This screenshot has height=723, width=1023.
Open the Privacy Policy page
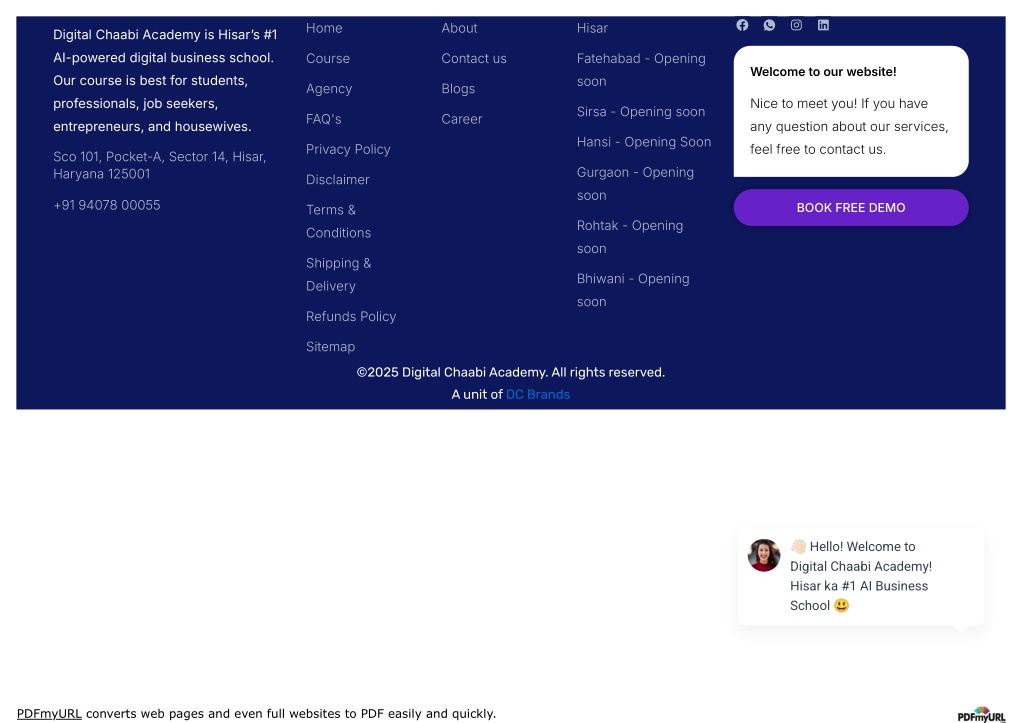pos(348,149)
